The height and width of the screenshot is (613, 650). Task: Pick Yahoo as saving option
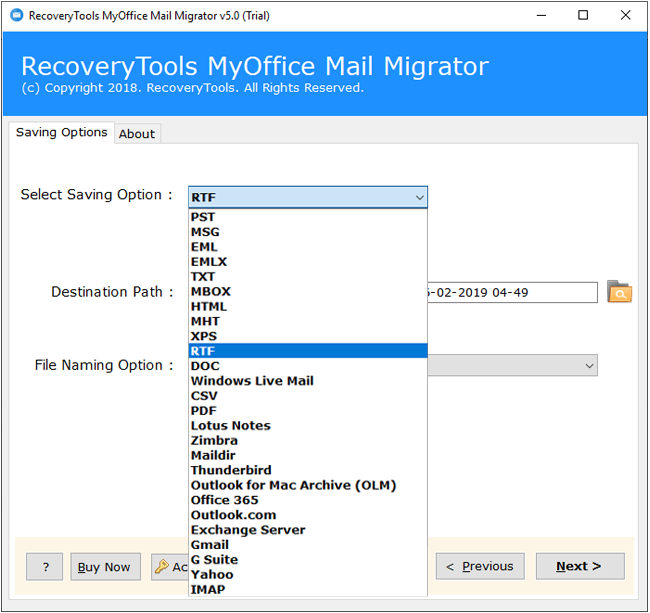pyautogui.click(x=308, y=575)
